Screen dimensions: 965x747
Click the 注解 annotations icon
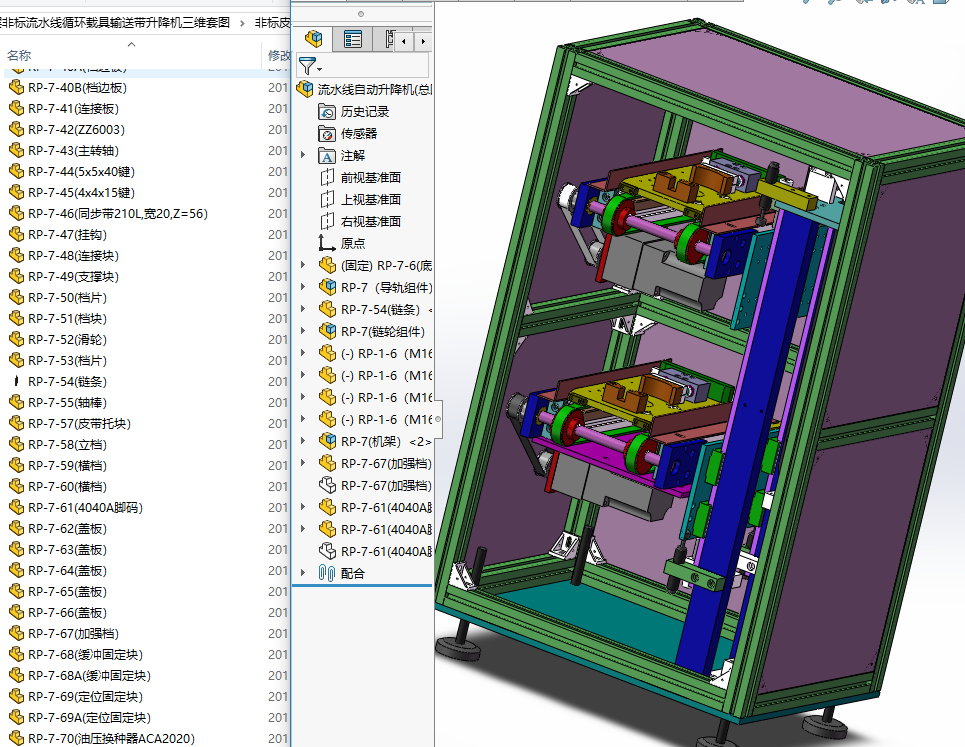click(327, 156)
